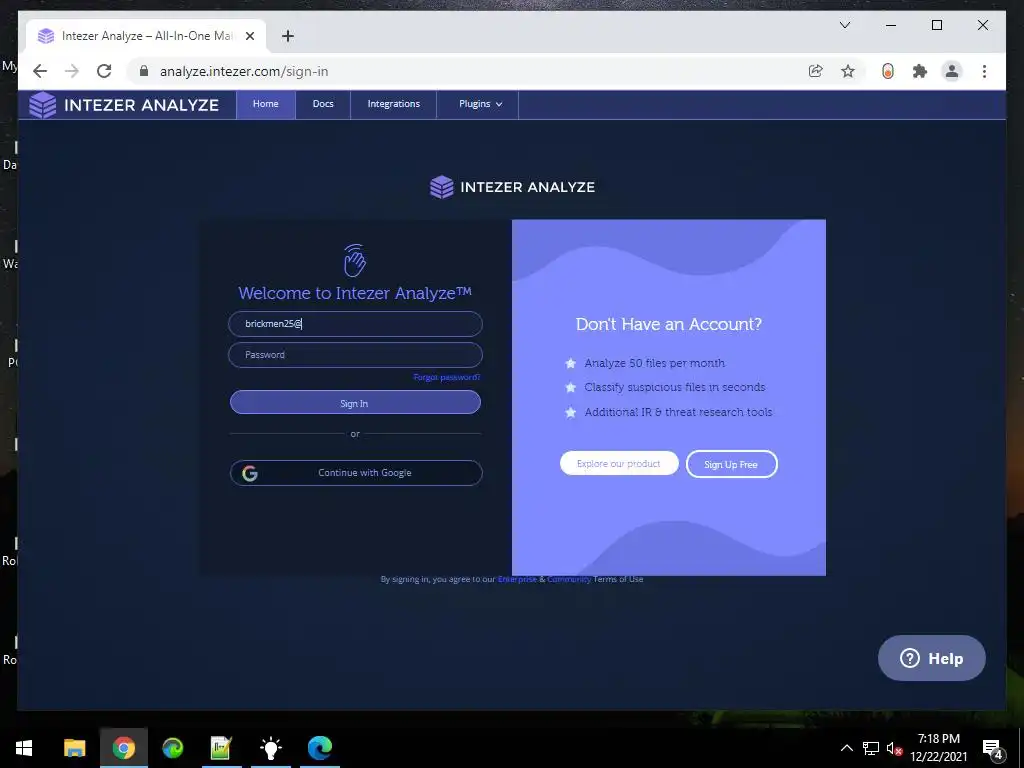Bookmark this page with star icon

pos(848,71)
